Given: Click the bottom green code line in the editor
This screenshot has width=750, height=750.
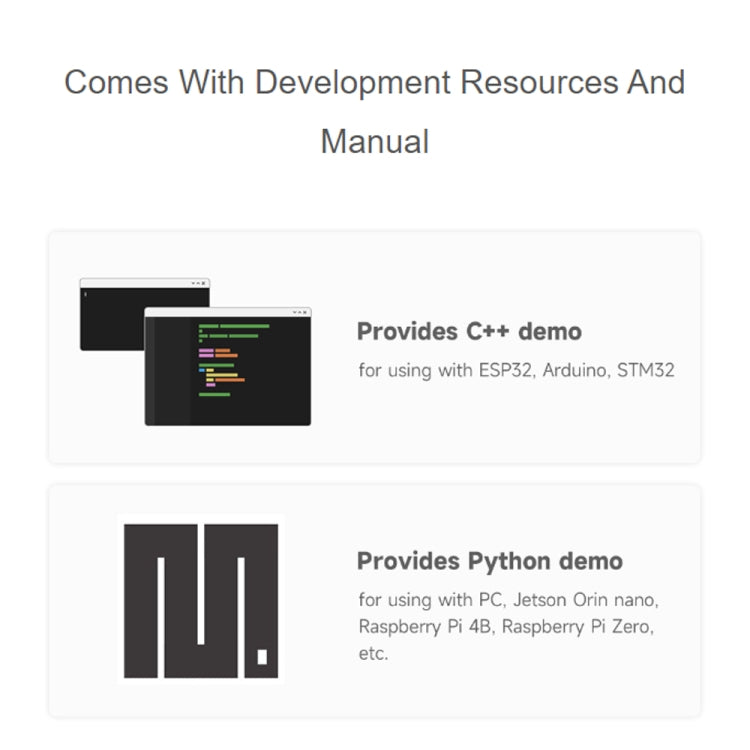Looking at the screenshot, I should pos(214,394).
